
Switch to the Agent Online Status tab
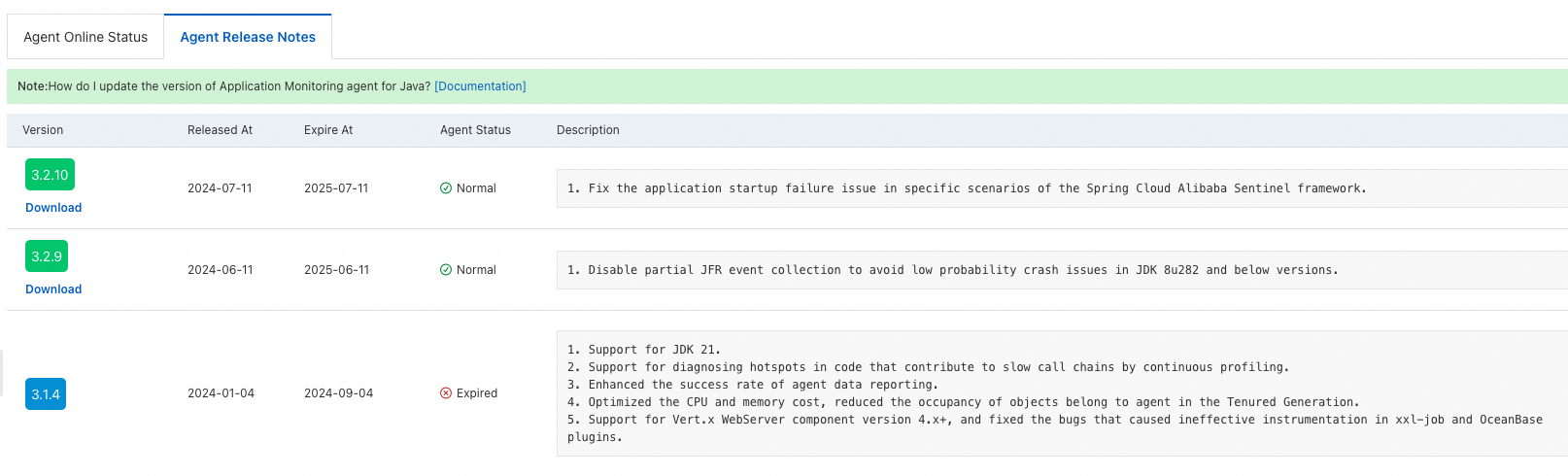85,37
